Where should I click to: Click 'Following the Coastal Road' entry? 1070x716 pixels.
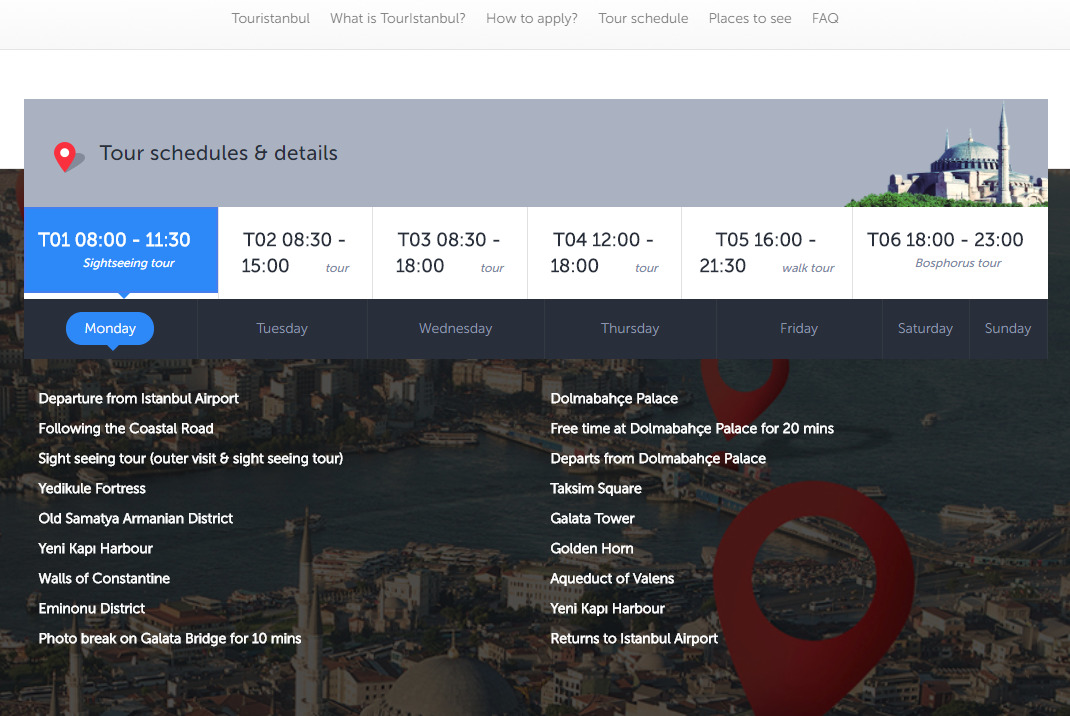click(x=126, y=429)
